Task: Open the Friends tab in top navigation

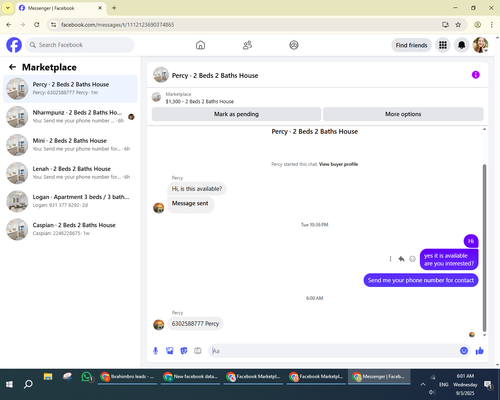Action: [x=247, y=45]
